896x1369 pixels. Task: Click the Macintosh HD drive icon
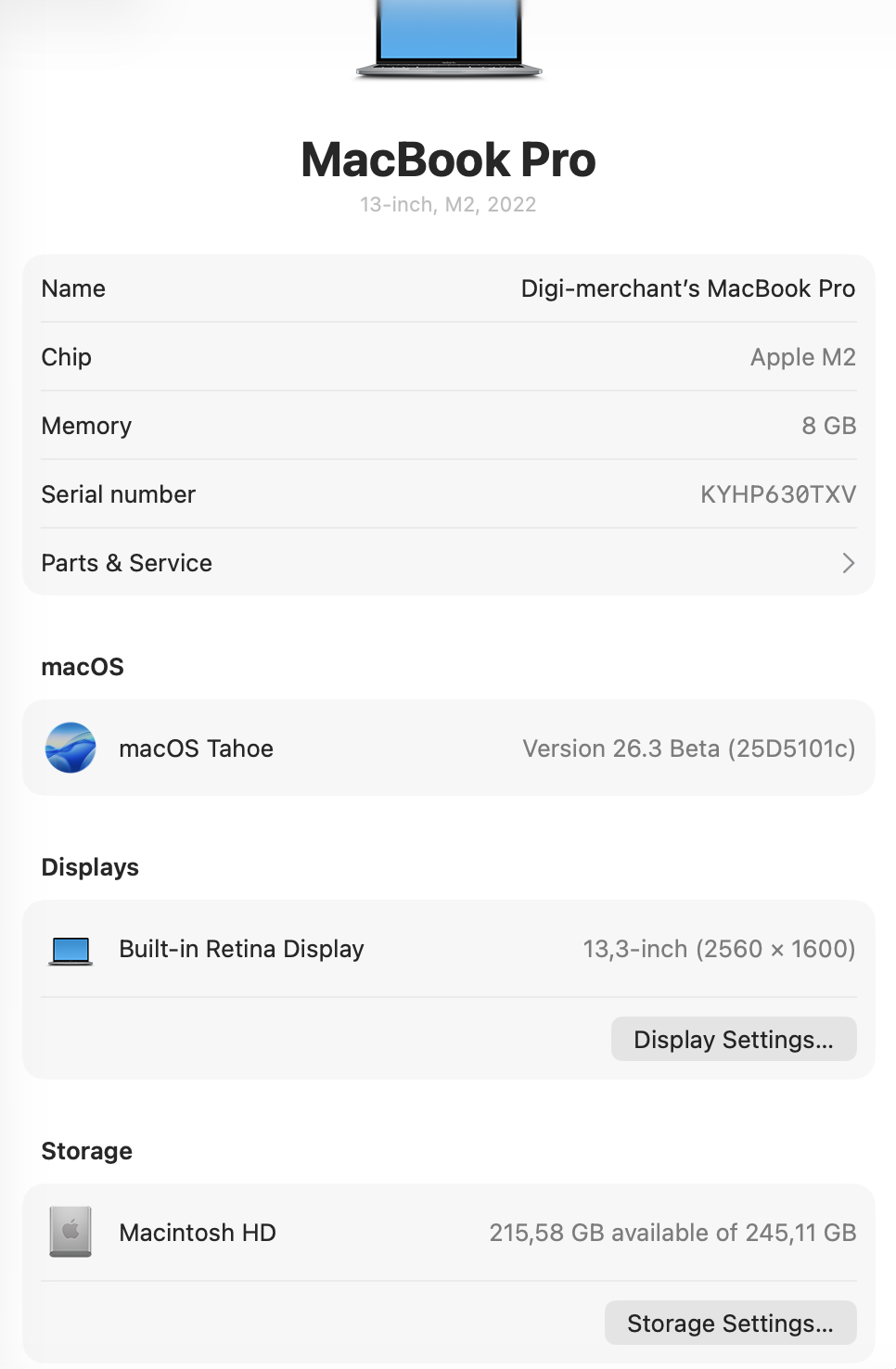click(x=70, y=1232)
